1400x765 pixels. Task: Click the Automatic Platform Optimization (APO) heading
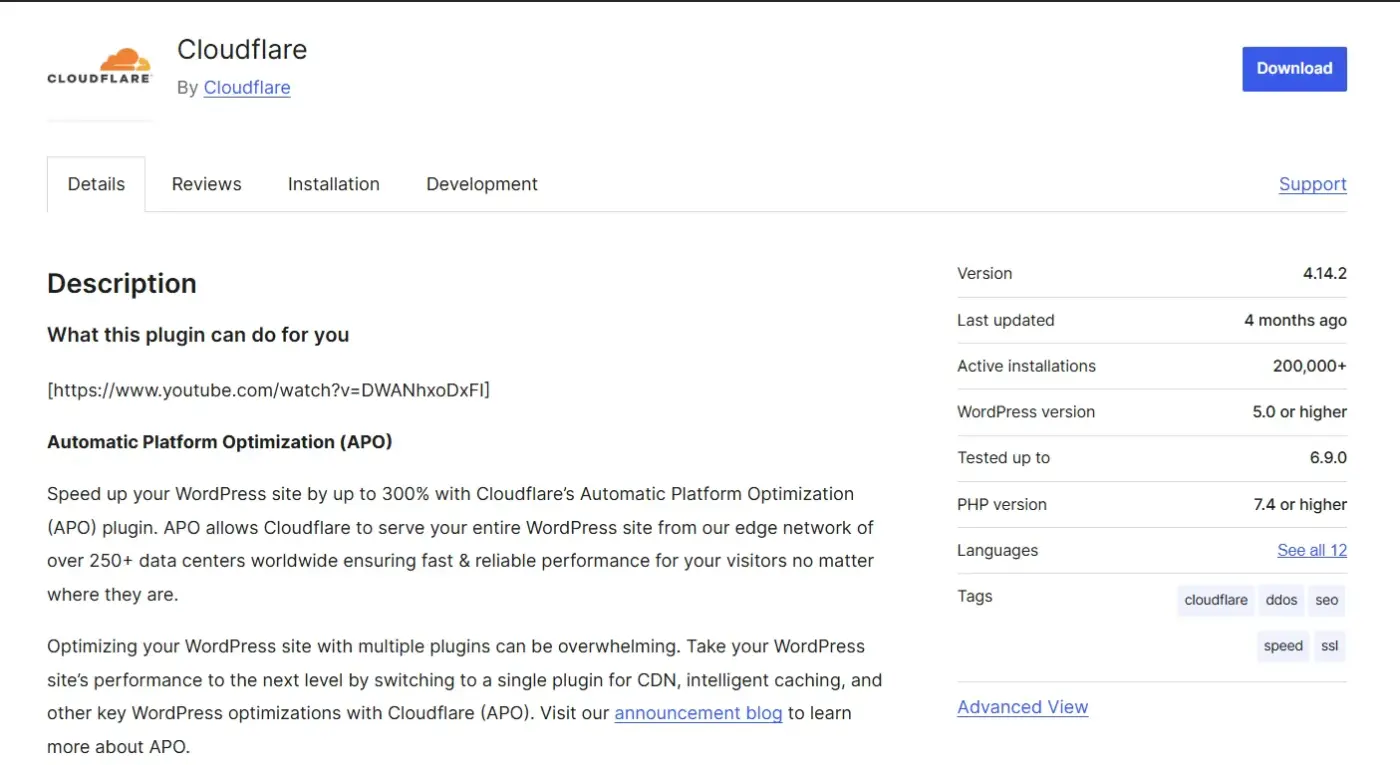point(220,442)
